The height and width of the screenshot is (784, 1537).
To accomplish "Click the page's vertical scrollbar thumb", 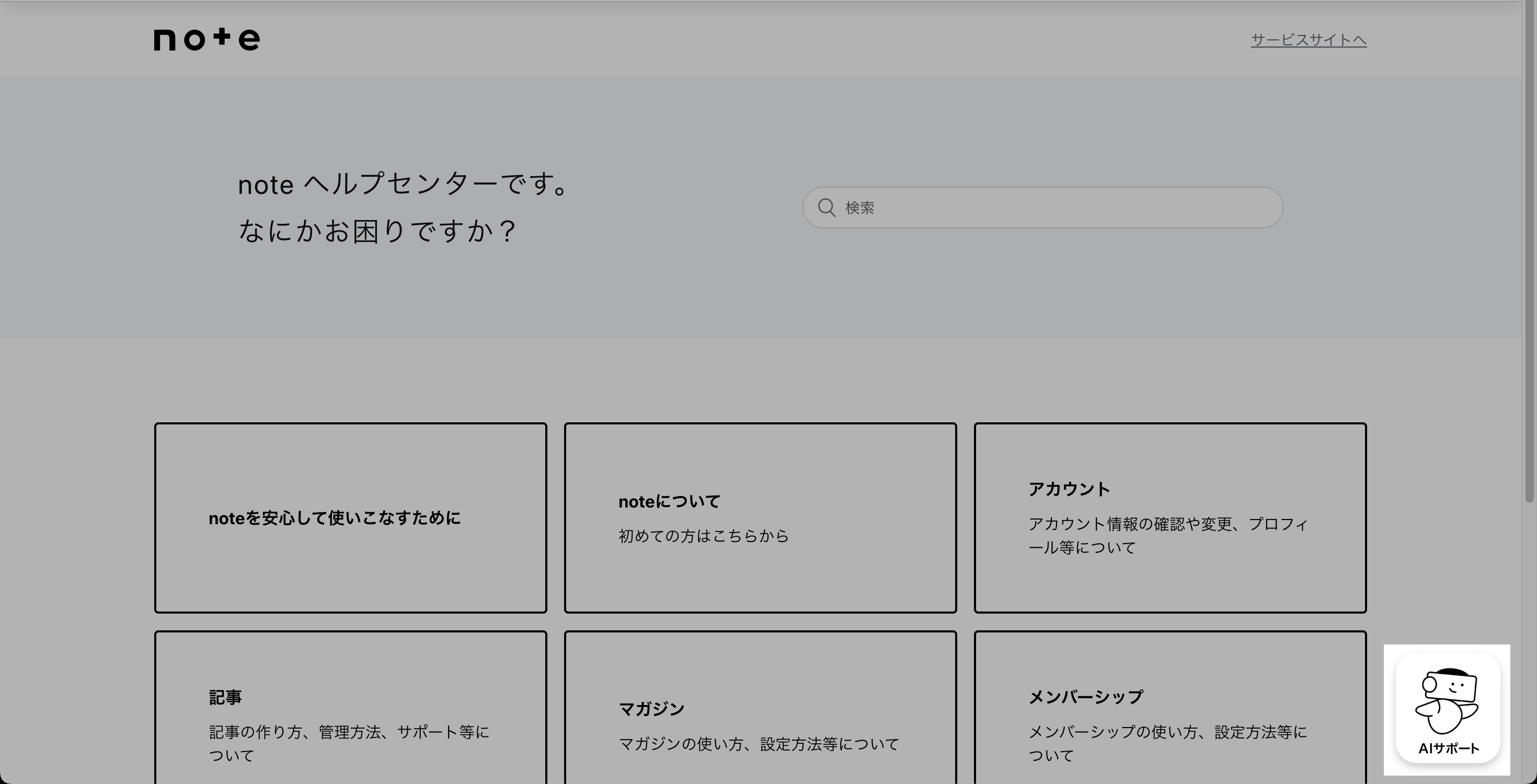I will (x=1529, y=250).
